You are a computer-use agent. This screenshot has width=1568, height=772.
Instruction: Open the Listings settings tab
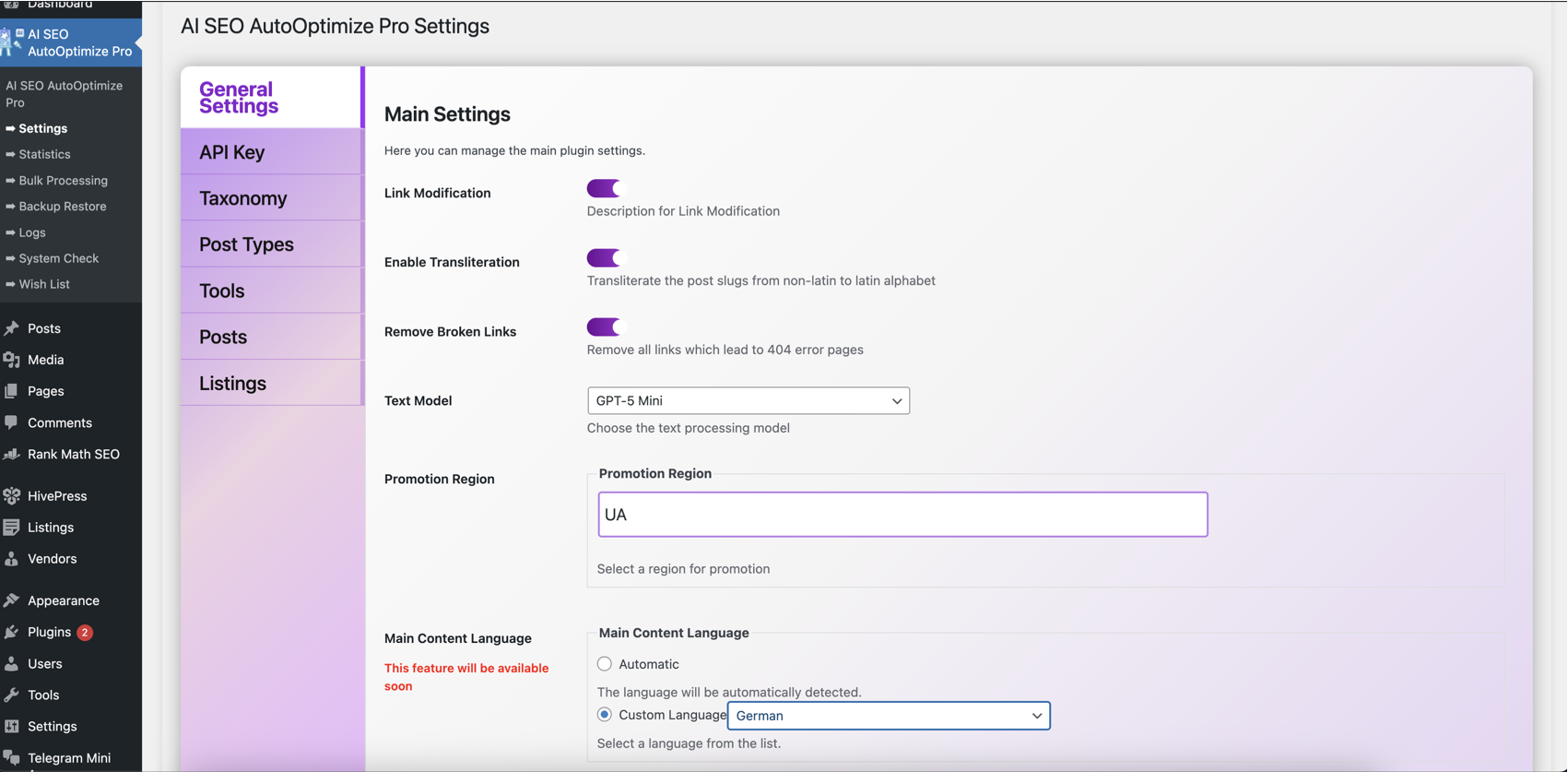tap(272, 383)
